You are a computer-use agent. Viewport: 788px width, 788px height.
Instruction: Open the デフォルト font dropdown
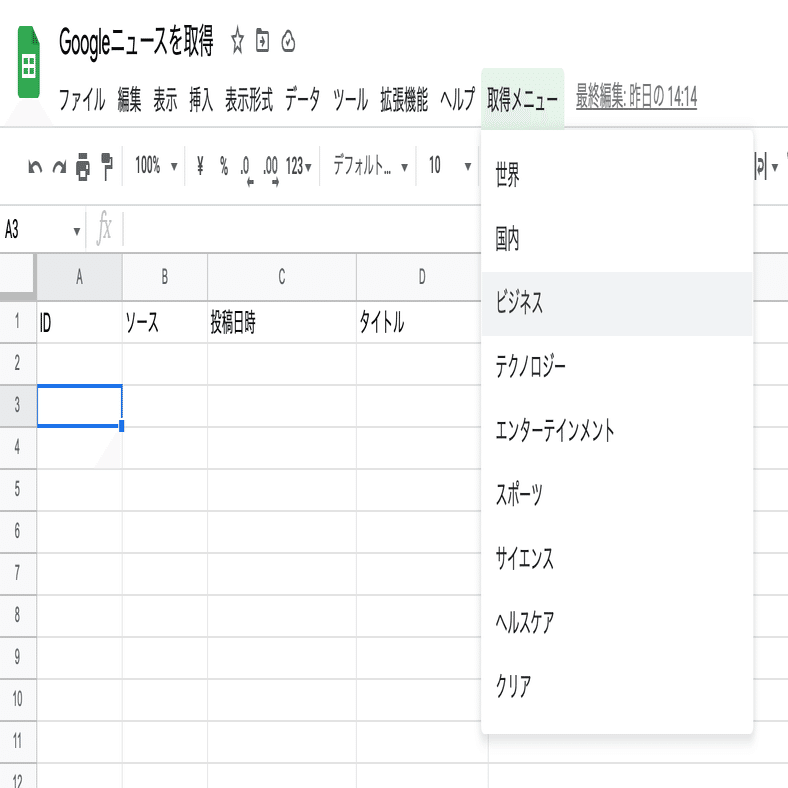370,165
